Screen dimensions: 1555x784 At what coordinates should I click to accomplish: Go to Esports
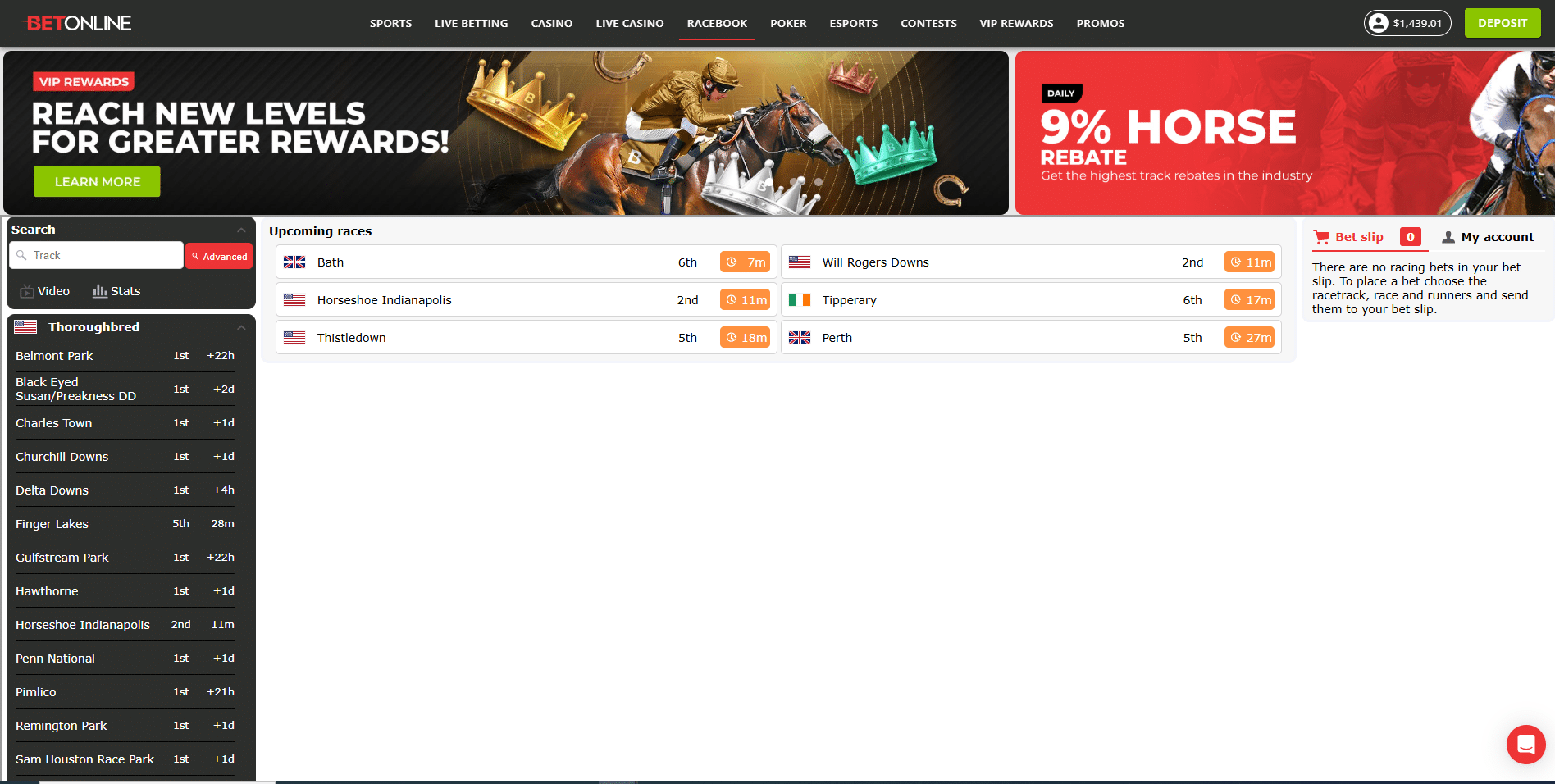point(854,23)
